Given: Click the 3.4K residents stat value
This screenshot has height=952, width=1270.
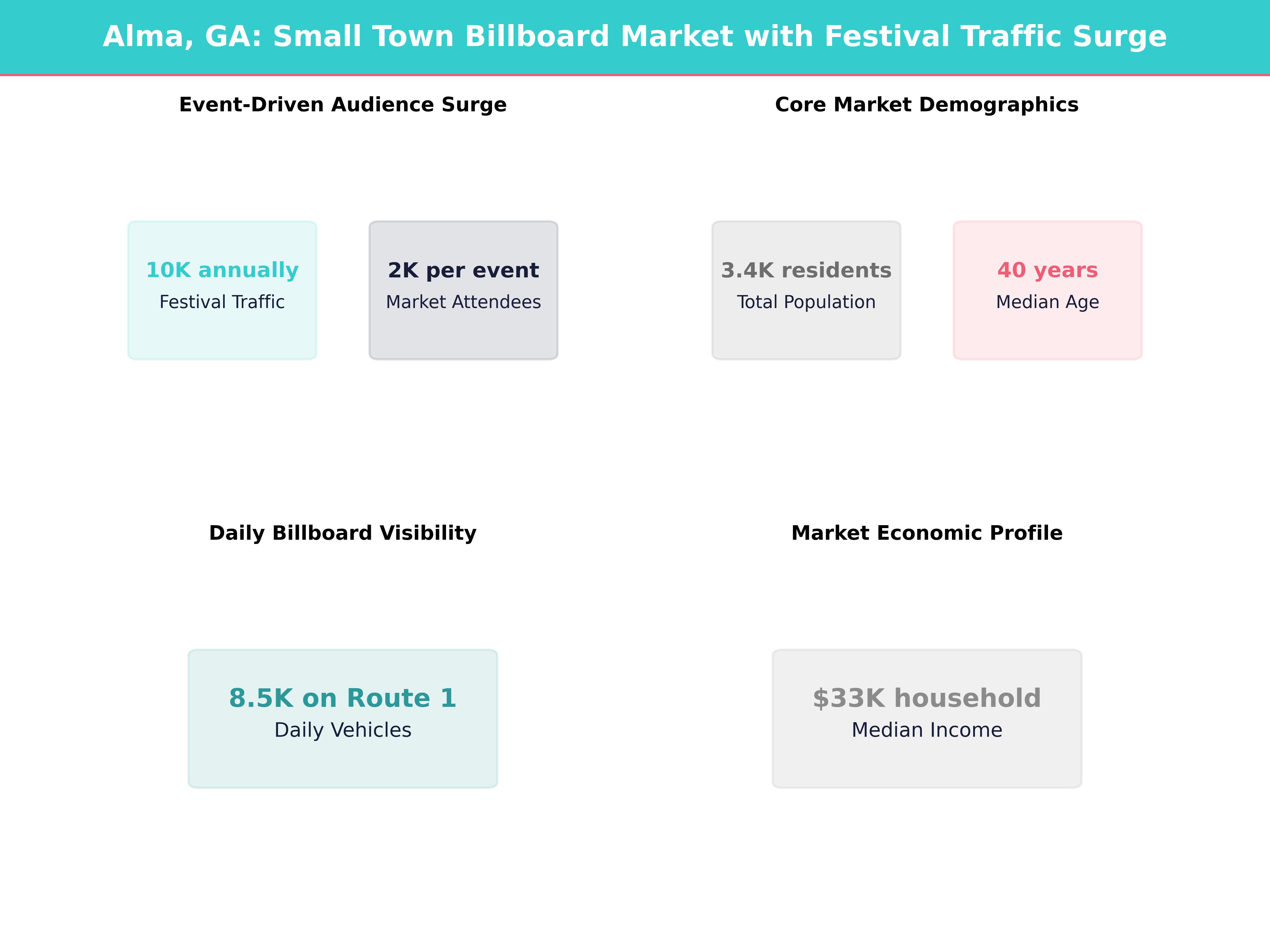Looking at the screenshot, I should pyautogui.click(x=806, y=270).
